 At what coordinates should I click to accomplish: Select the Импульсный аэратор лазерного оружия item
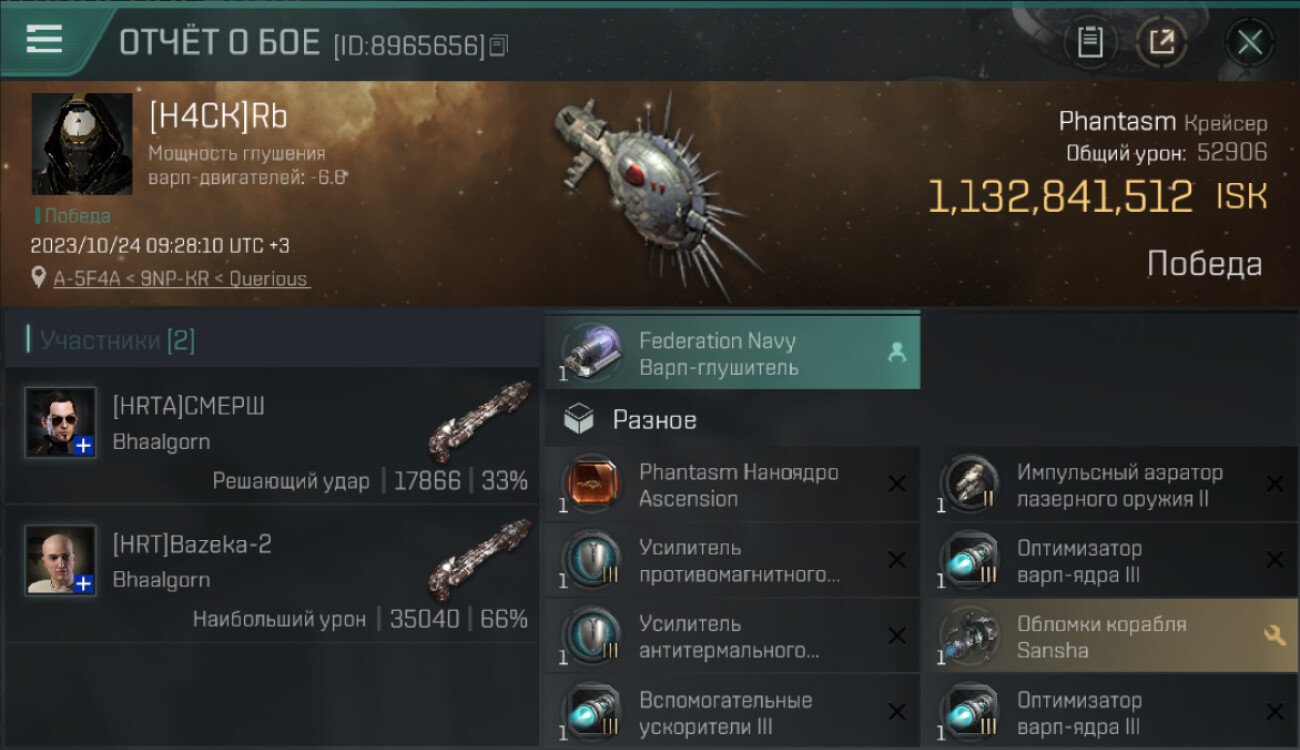(1111, 485)
